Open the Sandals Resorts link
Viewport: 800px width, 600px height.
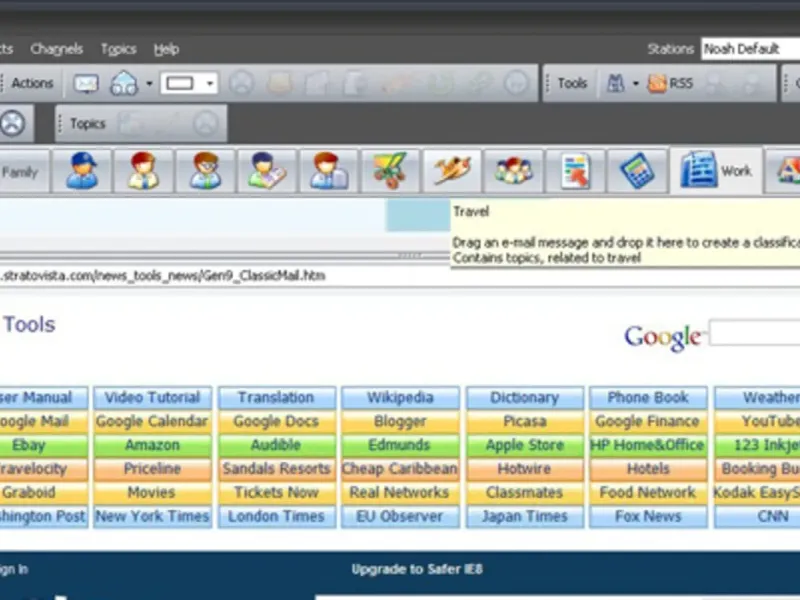[277, 469]
